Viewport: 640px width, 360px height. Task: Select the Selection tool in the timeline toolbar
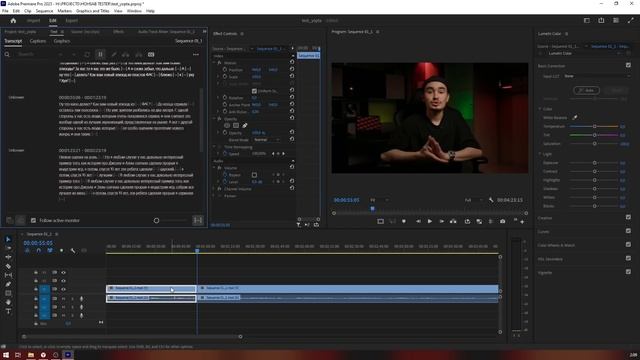coord(8,239)
